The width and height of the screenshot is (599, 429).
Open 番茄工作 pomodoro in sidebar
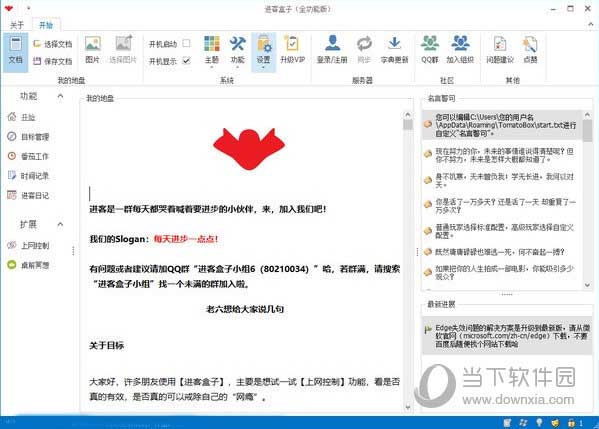tap(28, 156)
